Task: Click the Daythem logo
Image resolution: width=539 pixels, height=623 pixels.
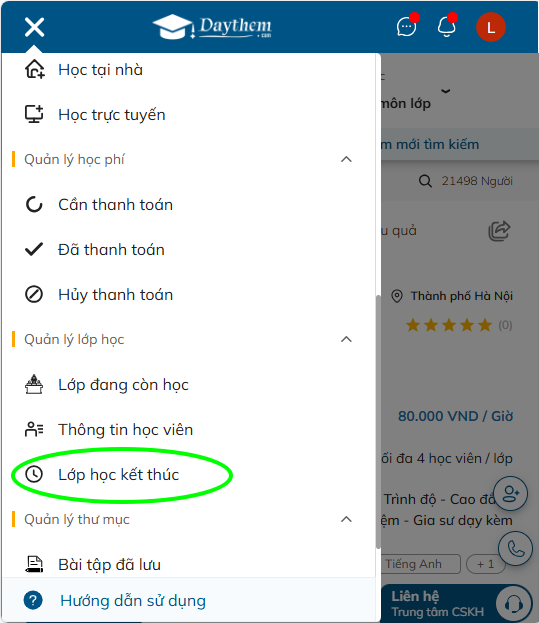Action: pos(213,27)
